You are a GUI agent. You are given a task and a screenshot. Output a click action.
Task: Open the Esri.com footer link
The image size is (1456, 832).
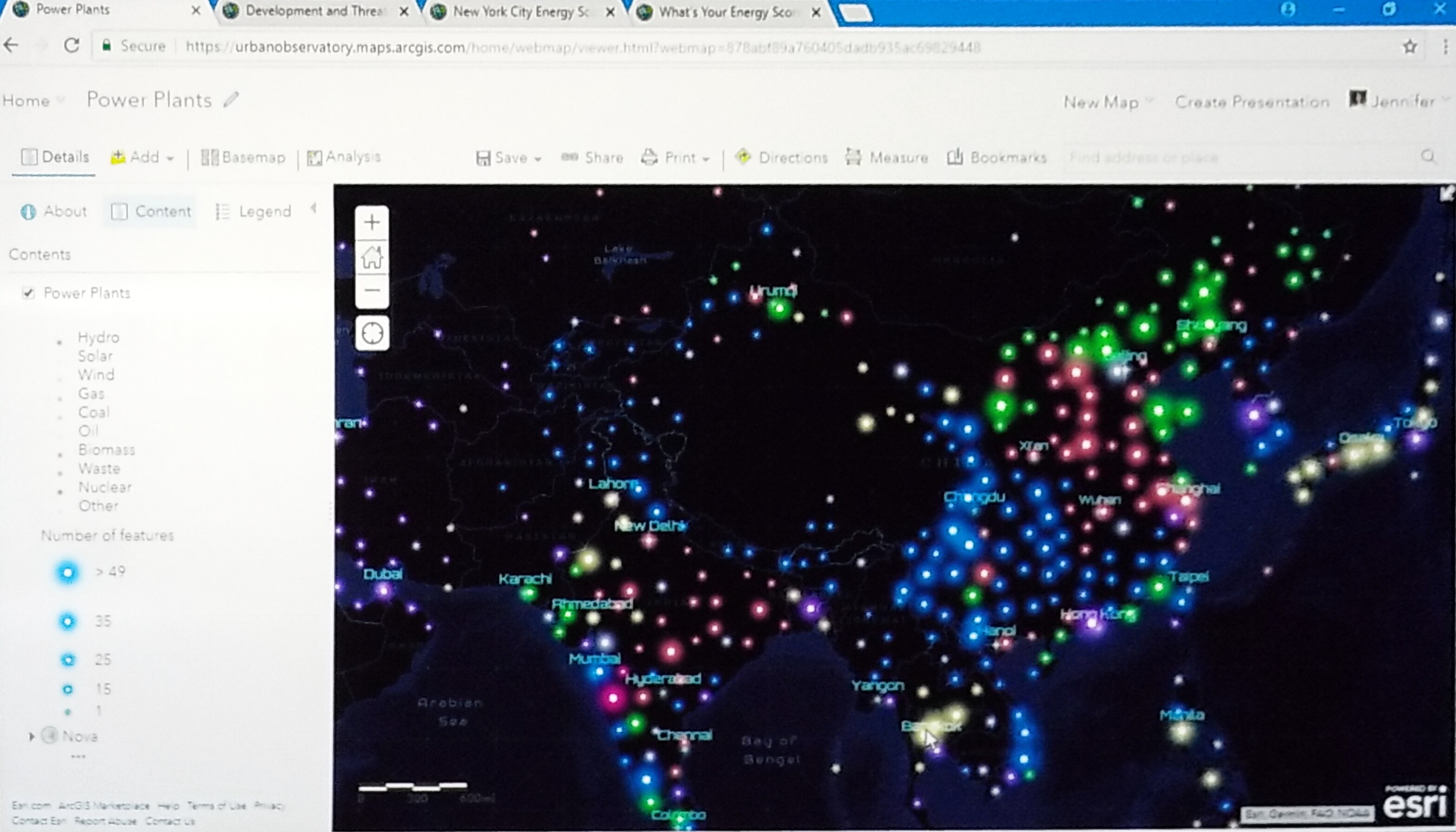pos(32,805)
